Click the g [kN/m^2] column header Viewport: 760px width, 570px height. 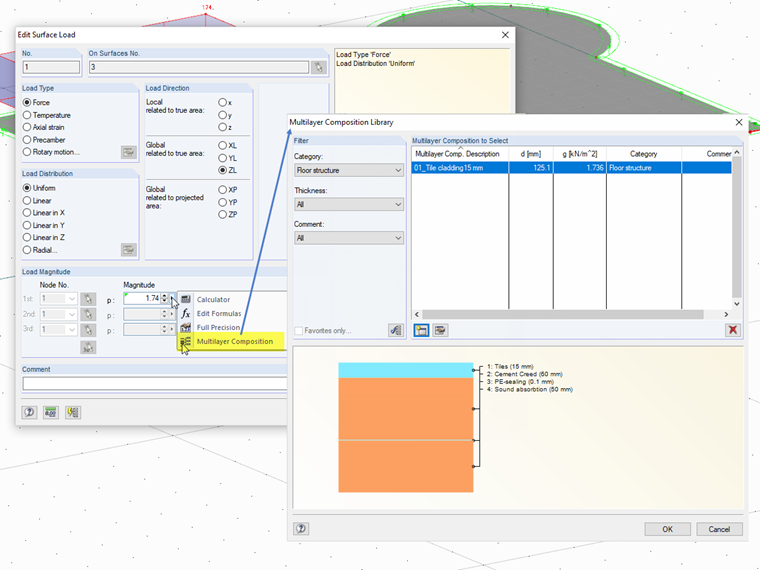point(580,154)
